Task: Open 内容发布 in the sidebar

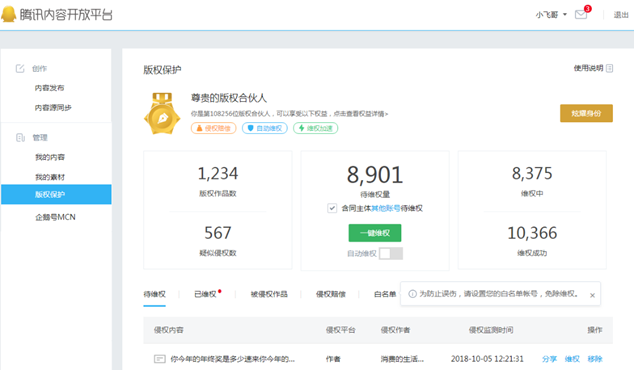Action: (x=49, y=88)
